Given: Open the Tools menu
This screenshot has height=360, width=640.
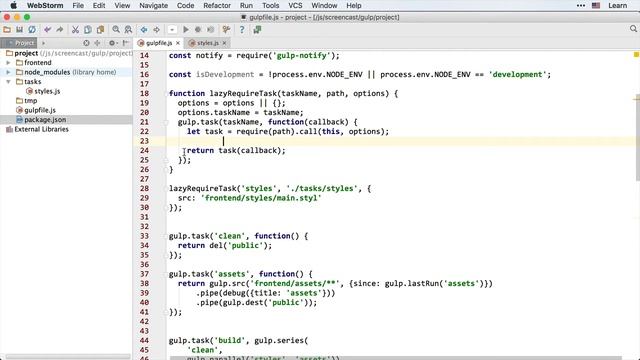Looking at the screenshot, I should pyautogui.click(x=271, y=5).
